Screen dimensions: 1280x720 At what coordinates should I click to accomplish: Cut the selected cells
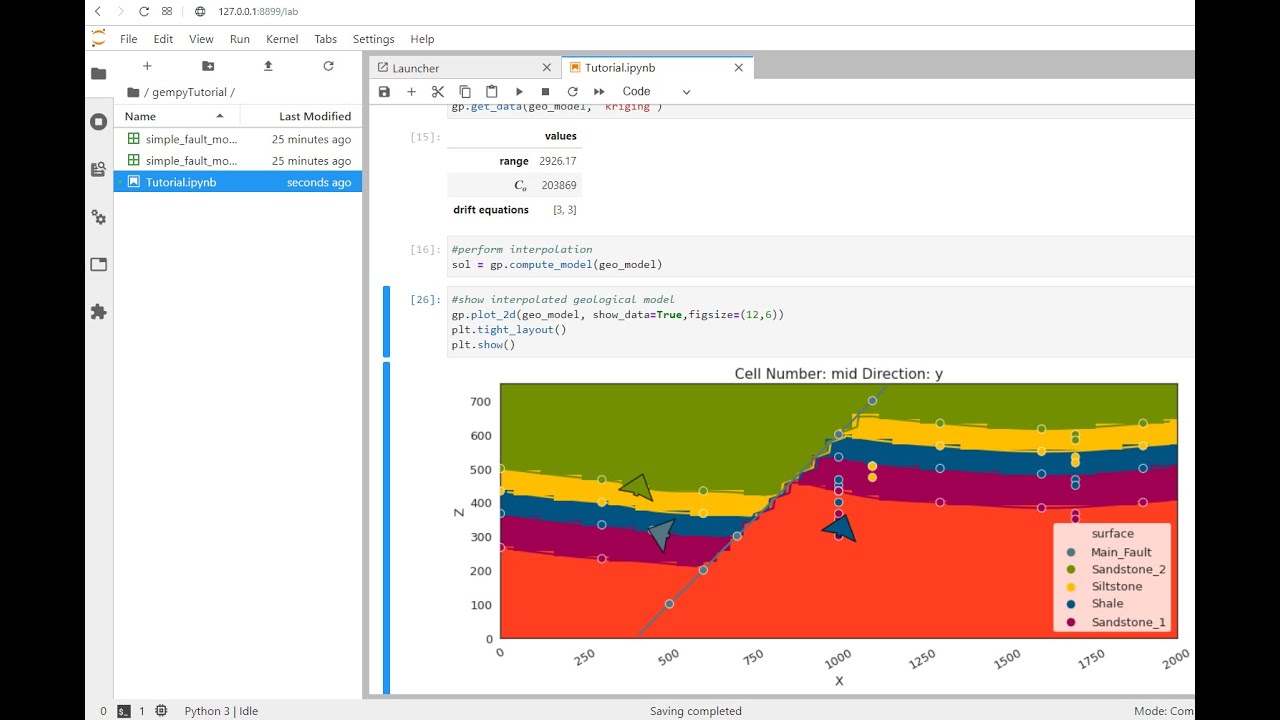coord(438,91)
